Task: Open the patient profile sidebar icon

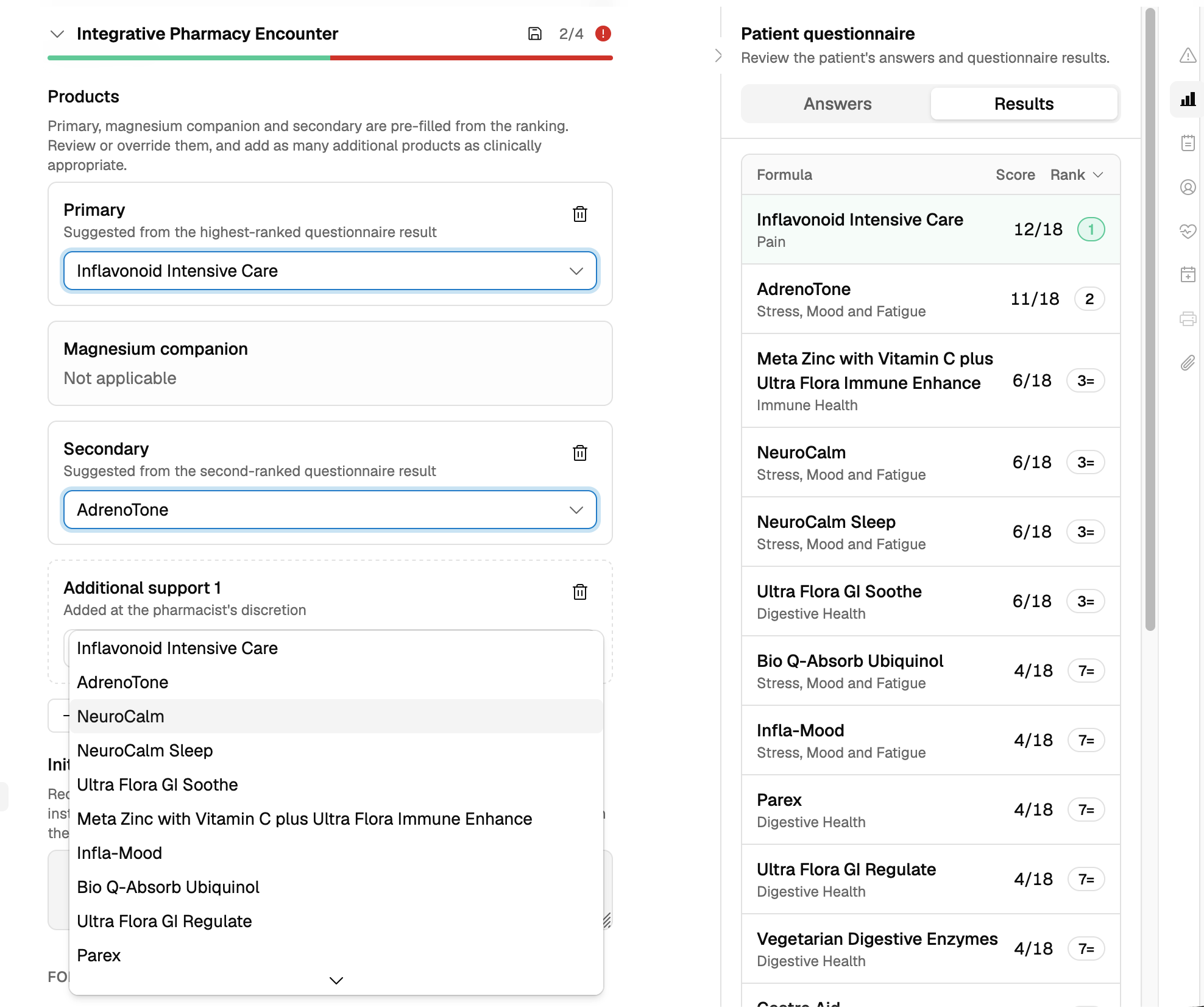Action: click(1188, 187)
